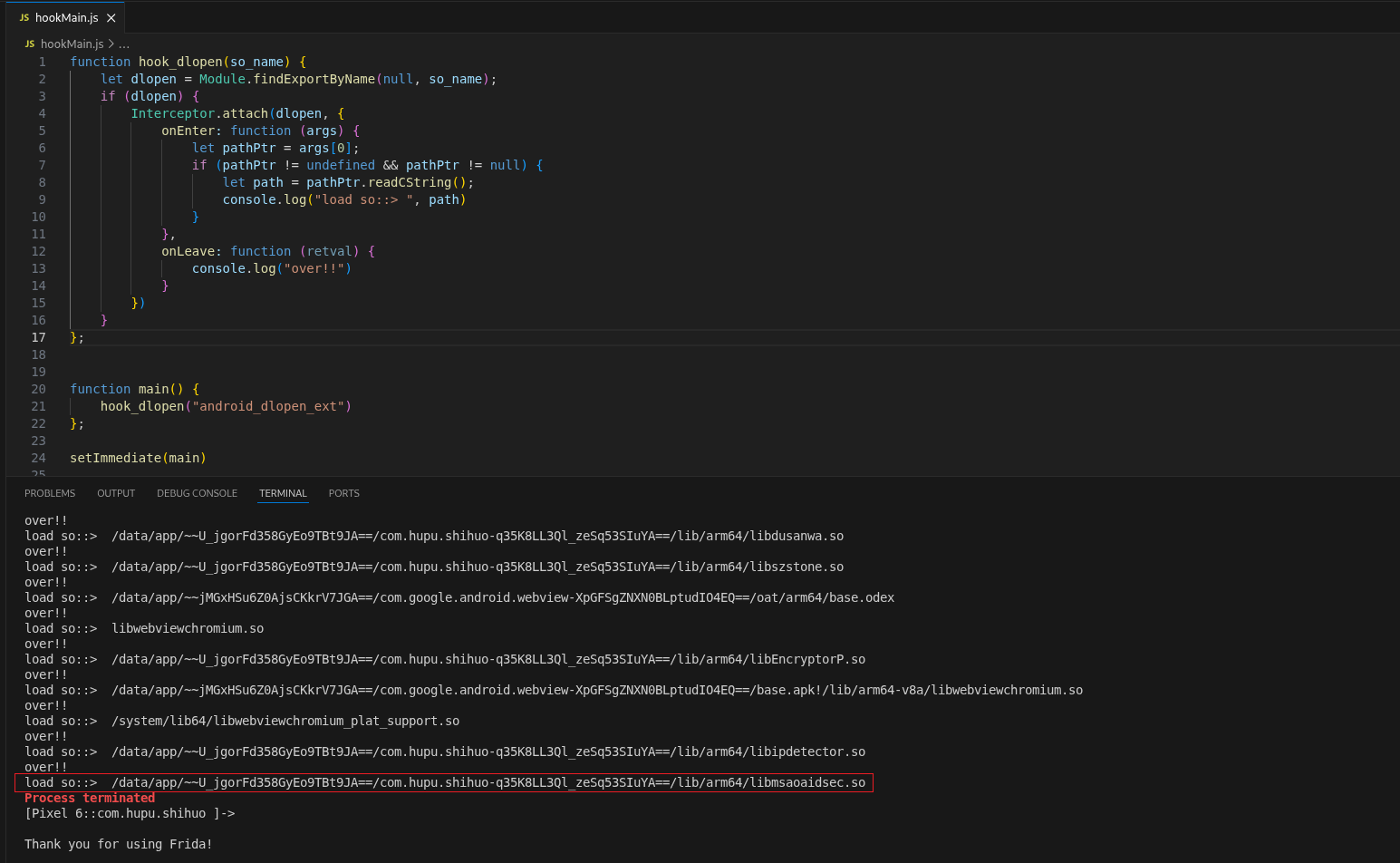Switch to the PROBLEMS panel tab

tap(50, 493)
